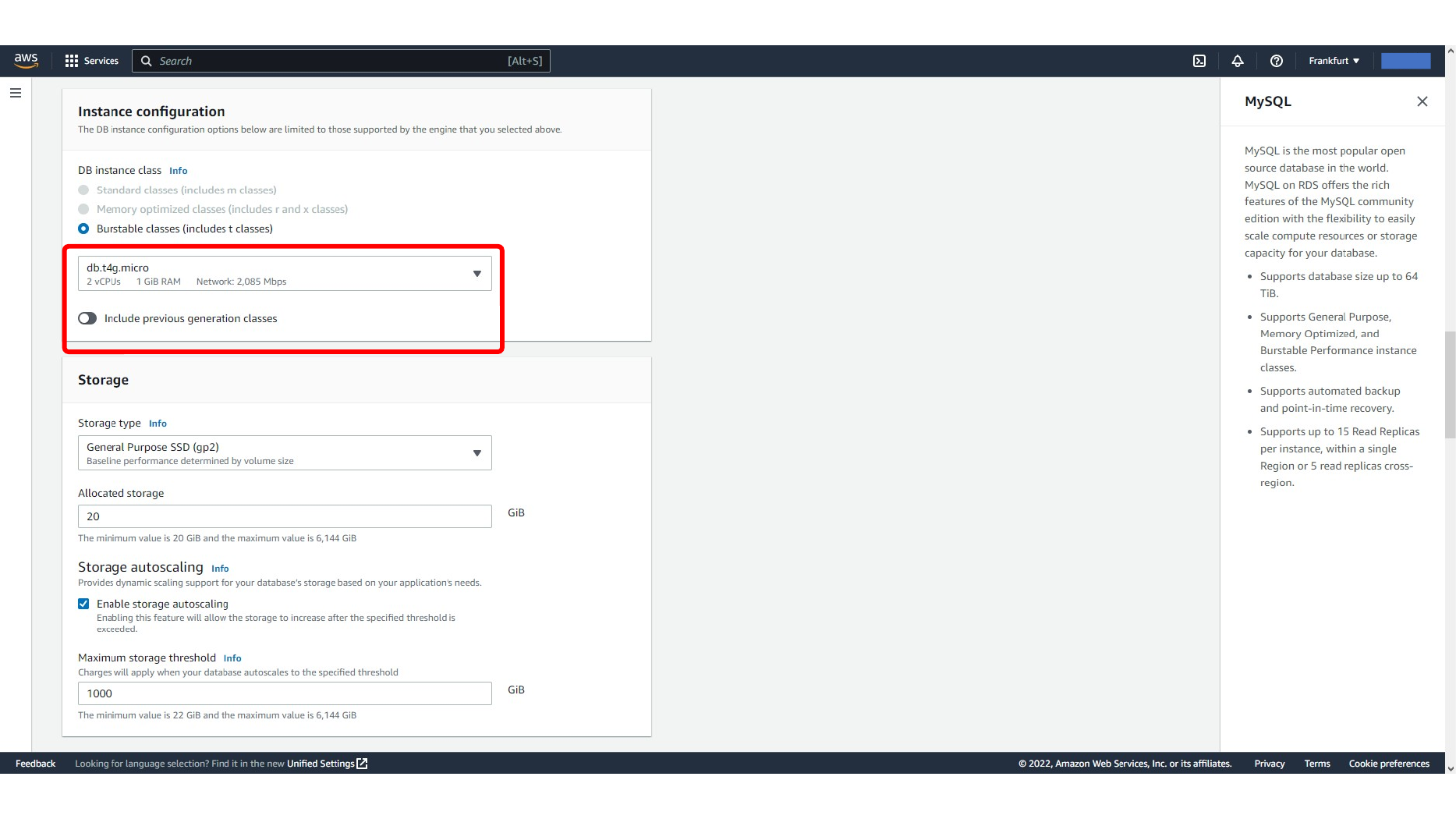This screenshot has width=1456, height=819.
Task: Click Info link beside Maximum storage threshold
Action: click(232, 658)
